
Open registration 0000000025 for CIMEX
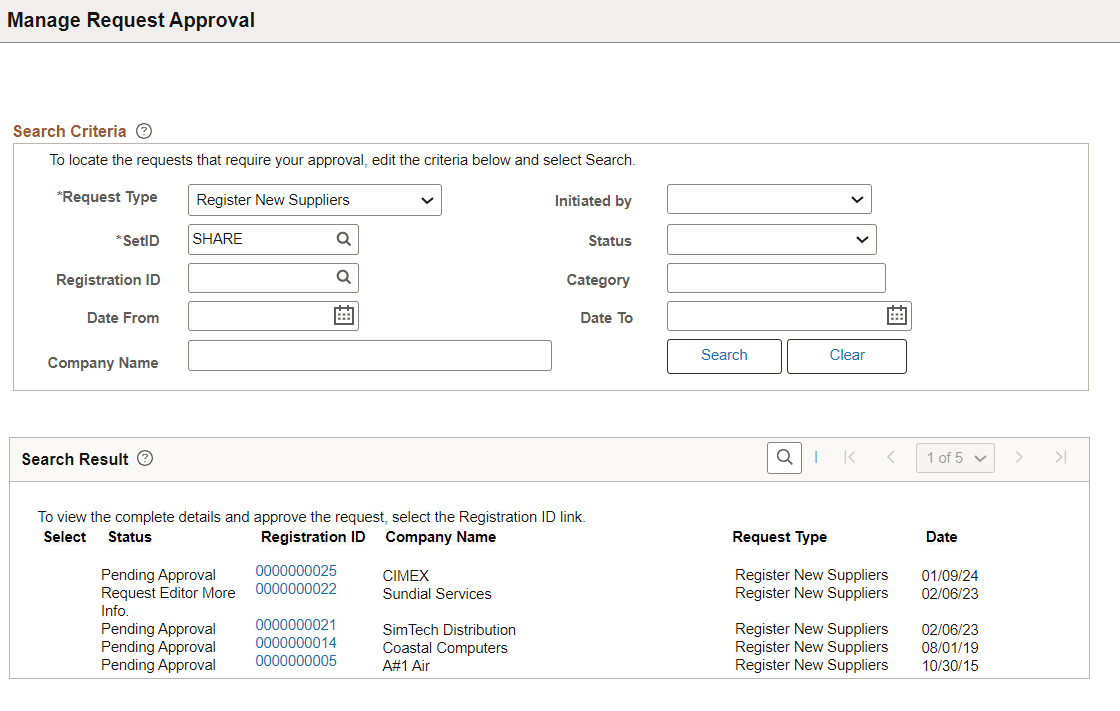click(296, 569)
